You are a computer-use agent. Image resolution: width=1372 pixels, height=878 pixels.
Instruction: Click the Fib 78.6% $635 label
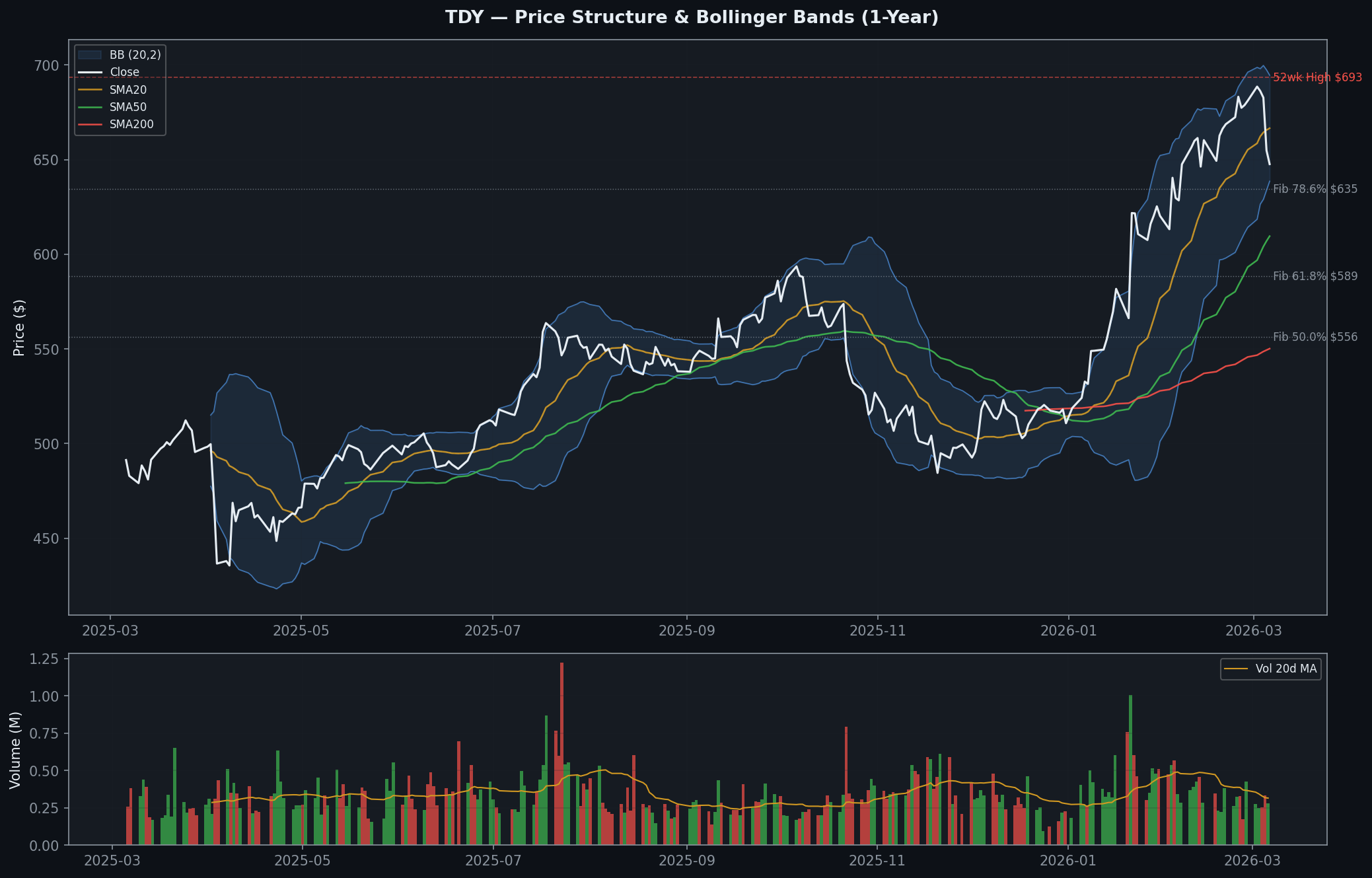[x=1315, y=189]
